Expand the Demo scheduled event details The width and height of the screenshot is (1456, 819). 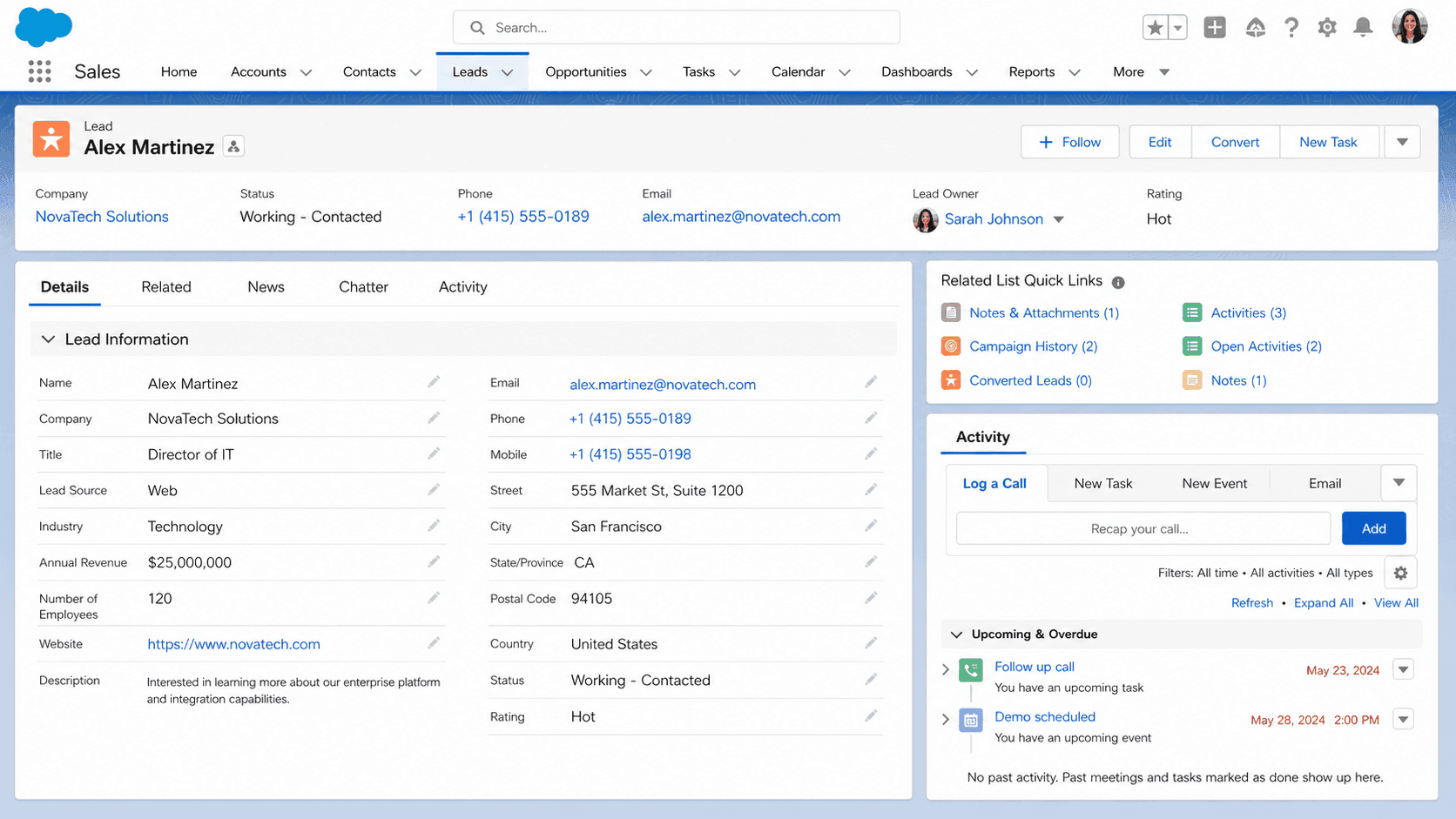pyautogui.click(x=946, y=720)
